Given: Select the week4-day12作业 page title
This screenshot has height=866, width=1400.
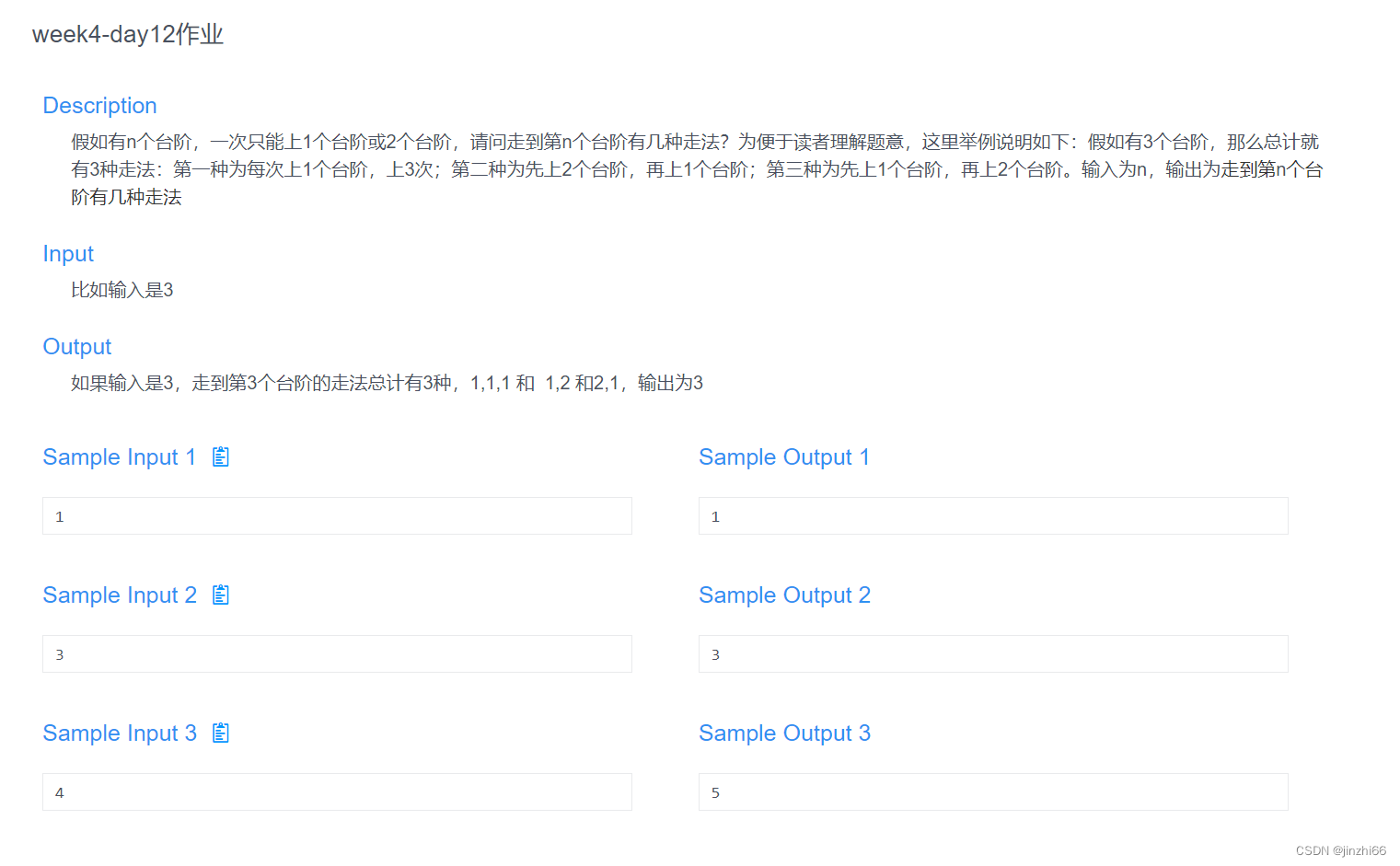Looking at the screenshot, I should click(x=128, y=35).
